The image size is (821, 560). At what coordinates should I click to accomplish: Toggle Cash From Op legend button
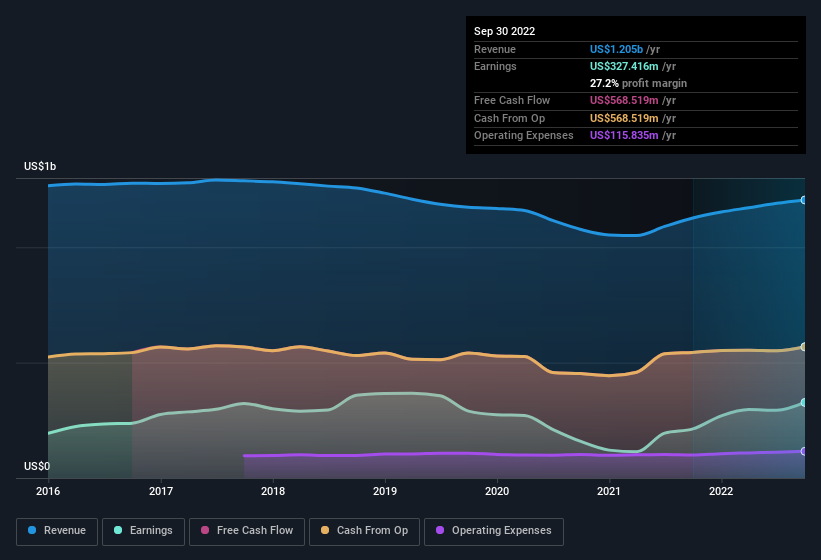tap(364, 531)
